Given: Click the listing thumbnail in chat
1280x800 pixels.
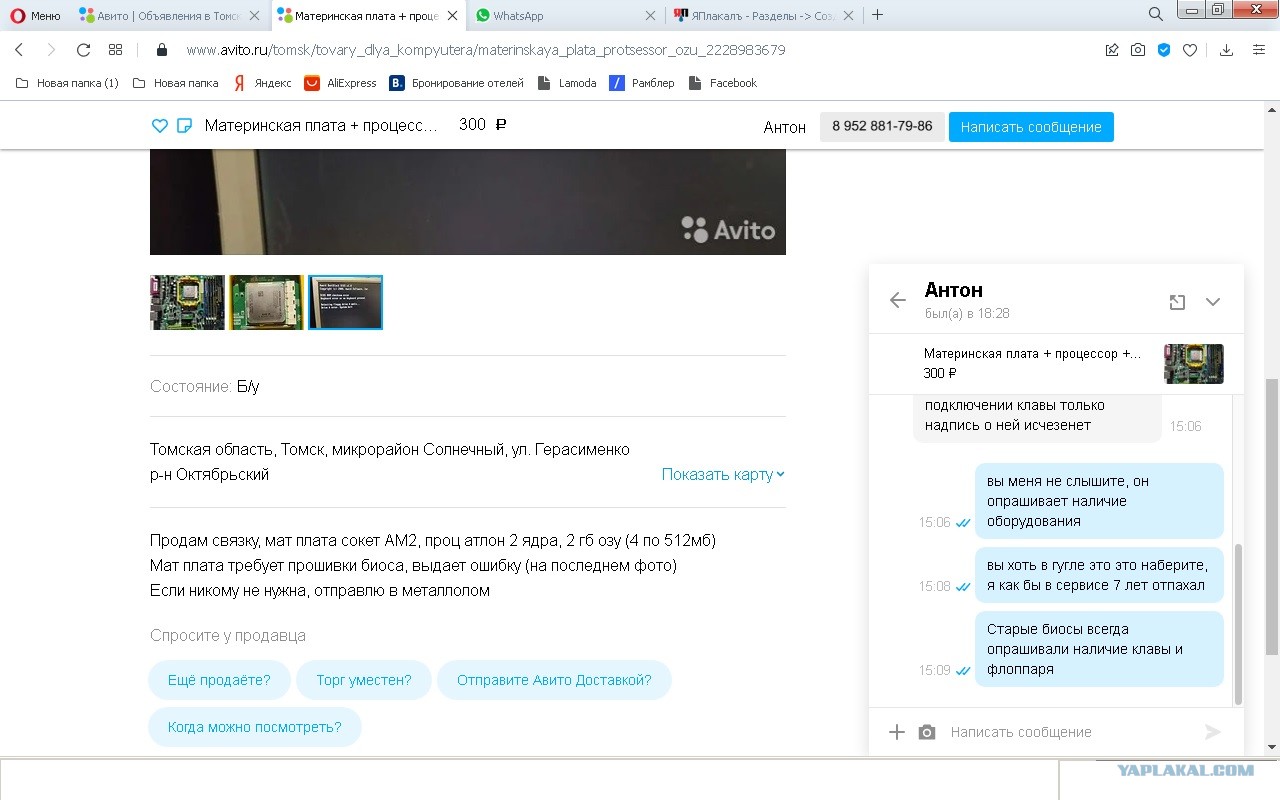Looking at the screenshot, I should [x=1193, y=364].
